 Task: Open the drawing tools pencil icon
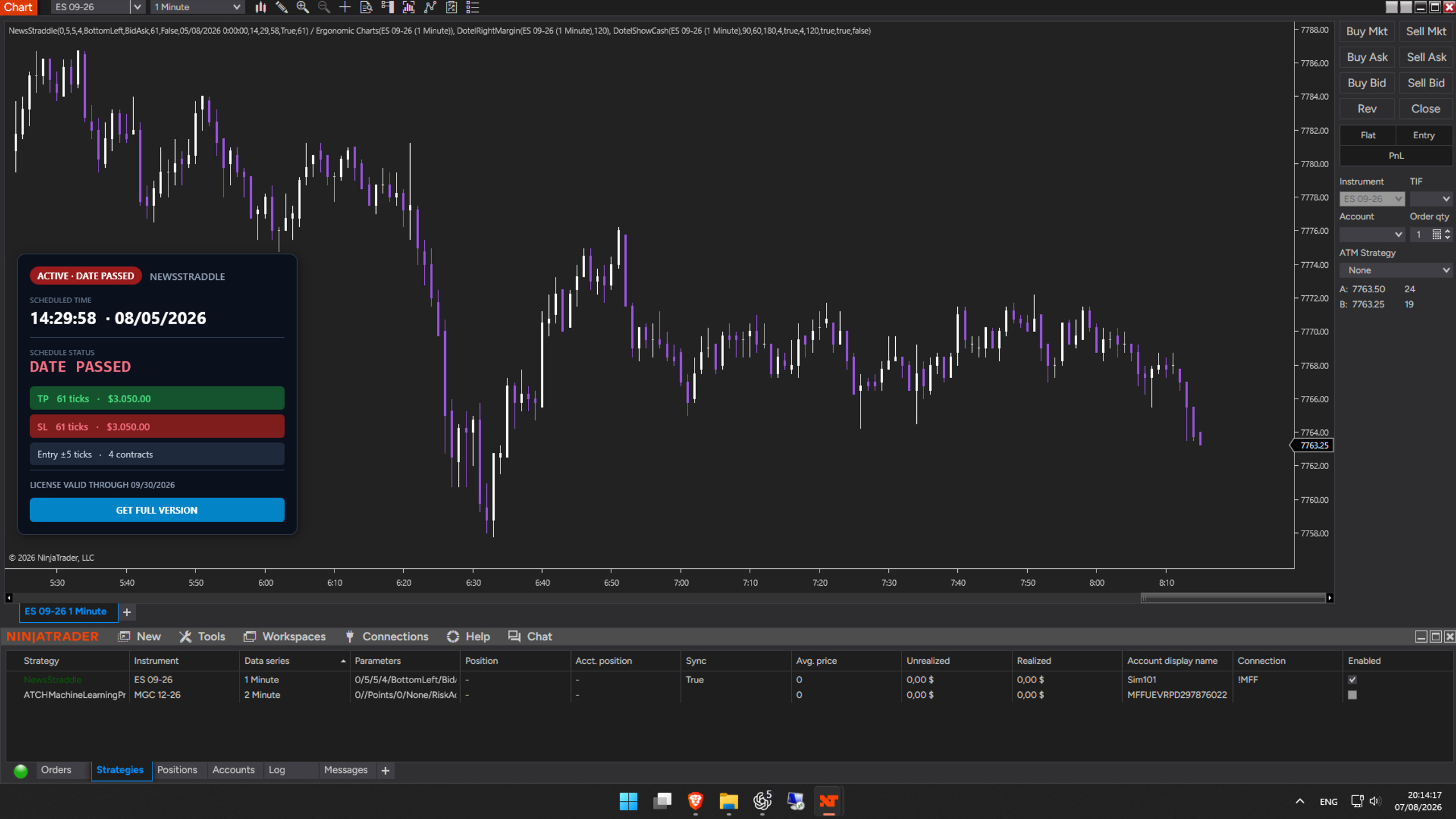(282, 7)
